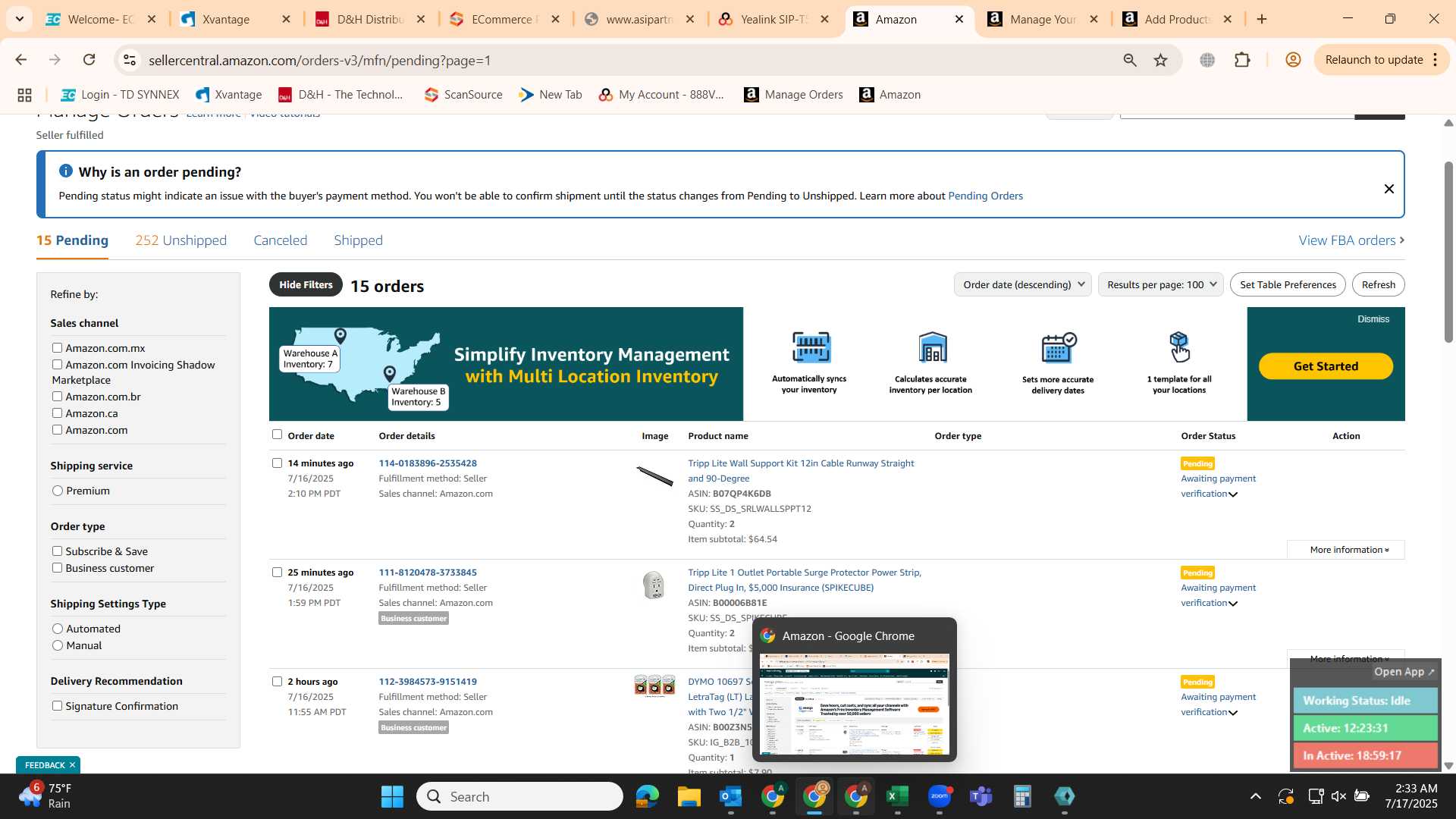
Task: Check the Amazon.com.mx sales channel box
Action: pyautogui.click(x=57, y=348)
